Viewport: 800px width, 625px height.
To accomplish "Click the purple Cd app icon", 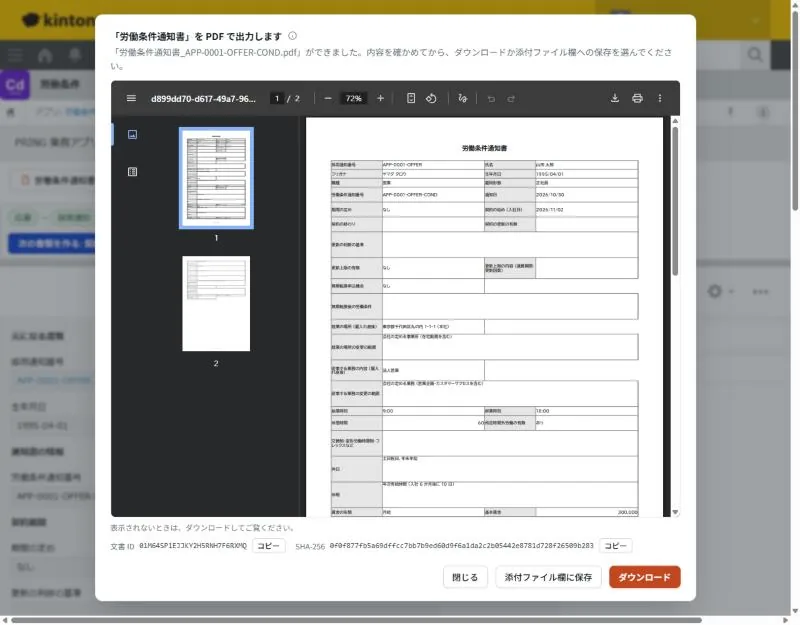I will [15, 85].
